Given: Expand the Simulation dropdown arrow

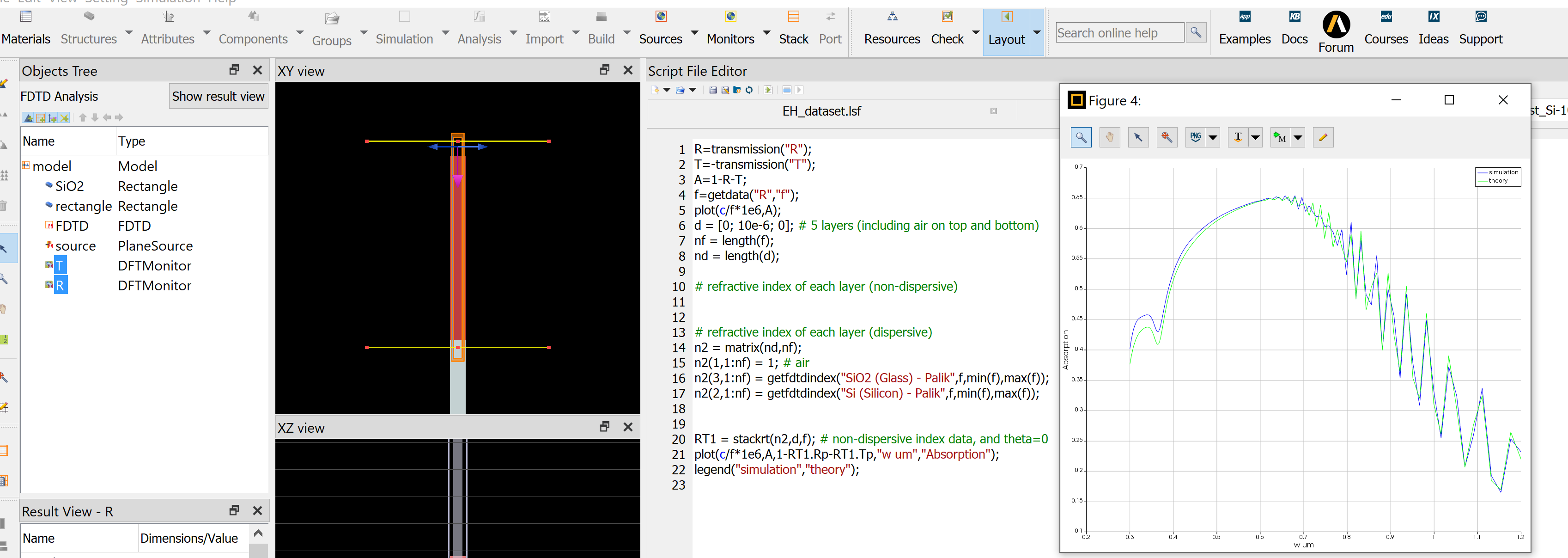Looking at the screenshot, I should (x=445, y=32).
